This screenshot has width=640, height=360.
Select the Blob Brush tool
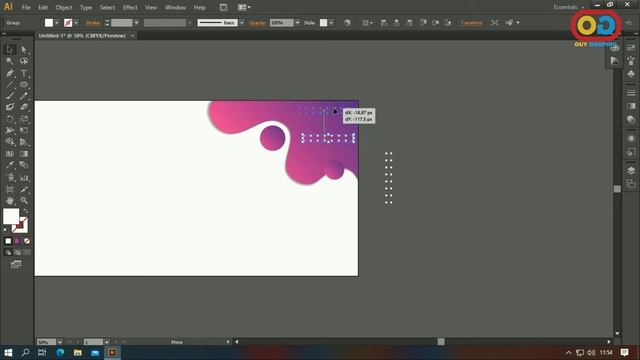click(x=10, y=107)
